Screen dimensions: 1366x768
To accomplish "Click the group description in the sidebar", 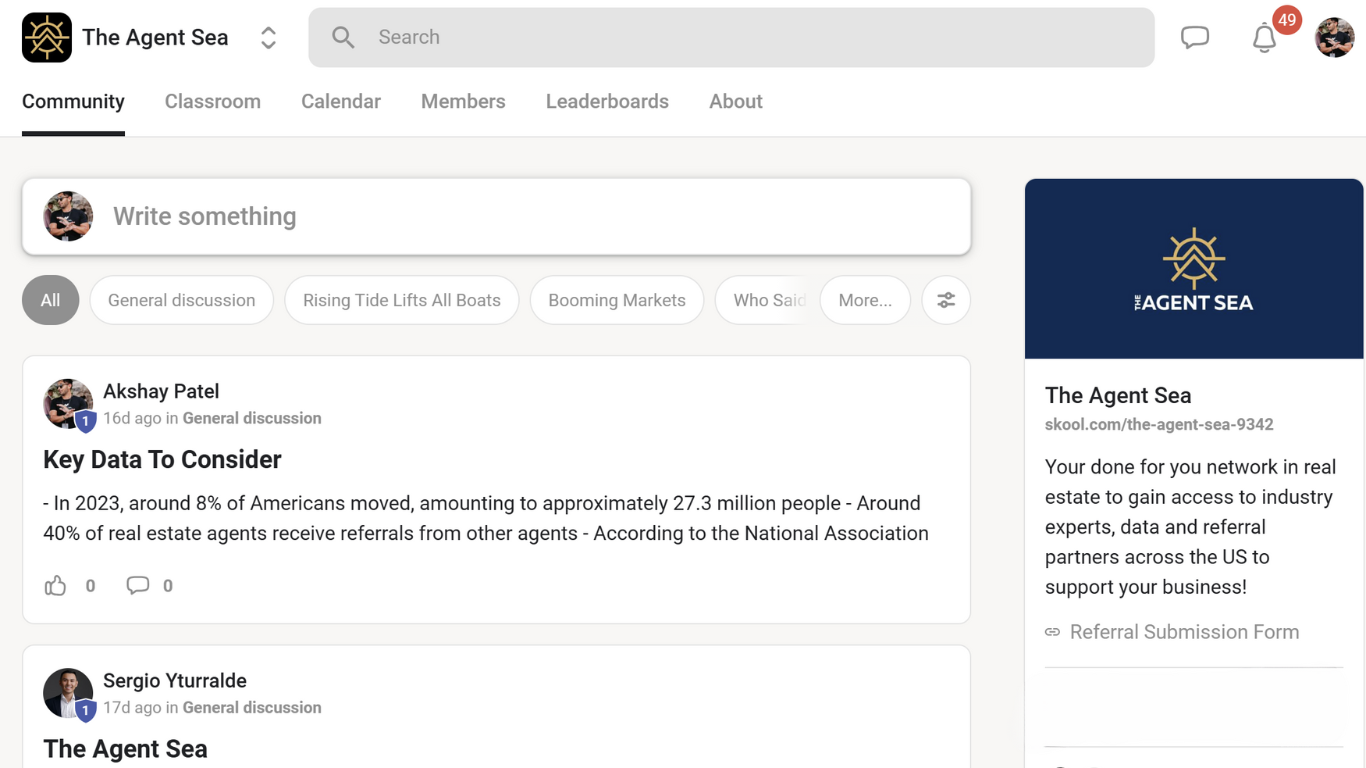I will point(1190,527).
